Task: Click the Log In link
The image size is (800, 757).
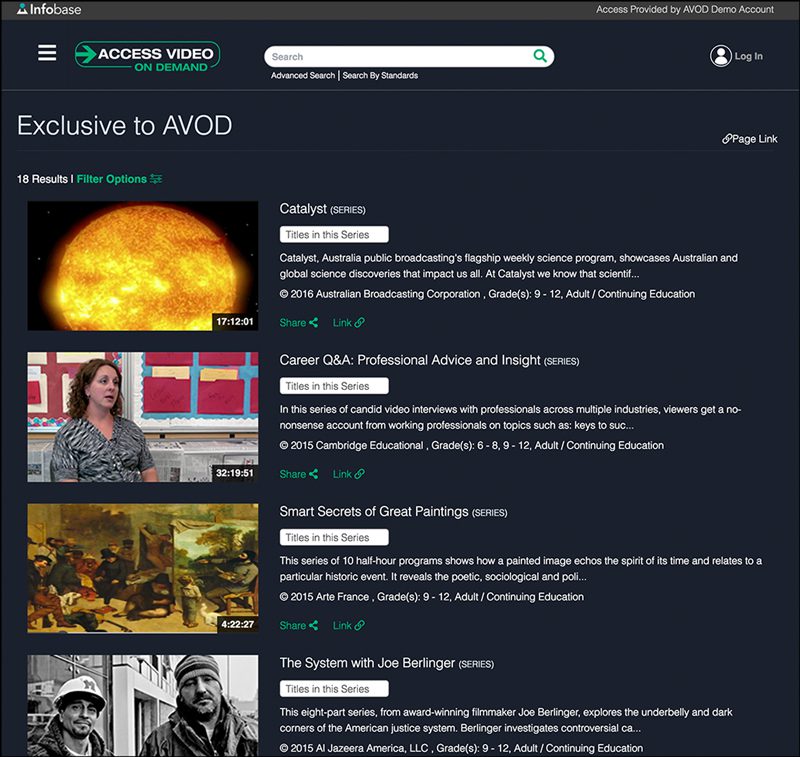Action: coord(748,56)
